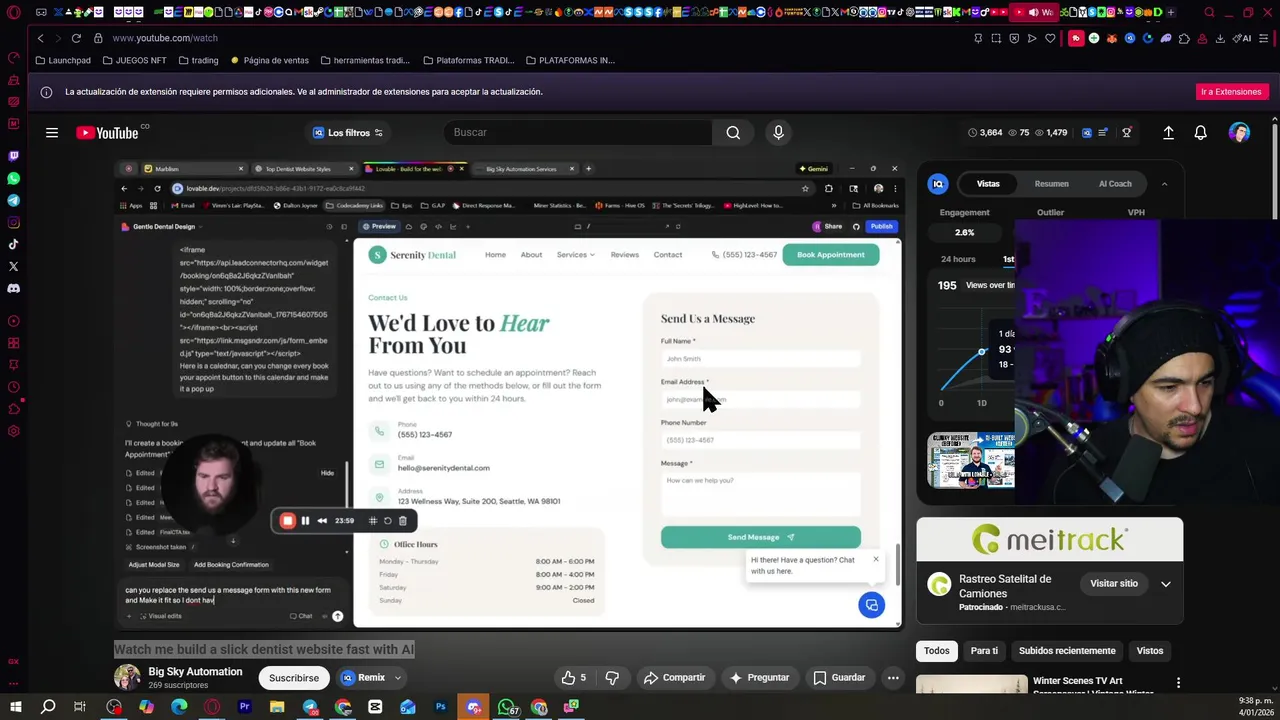Click the vidIQ recommended video thumbnail

pyautogui.click(x=971, y=460)
